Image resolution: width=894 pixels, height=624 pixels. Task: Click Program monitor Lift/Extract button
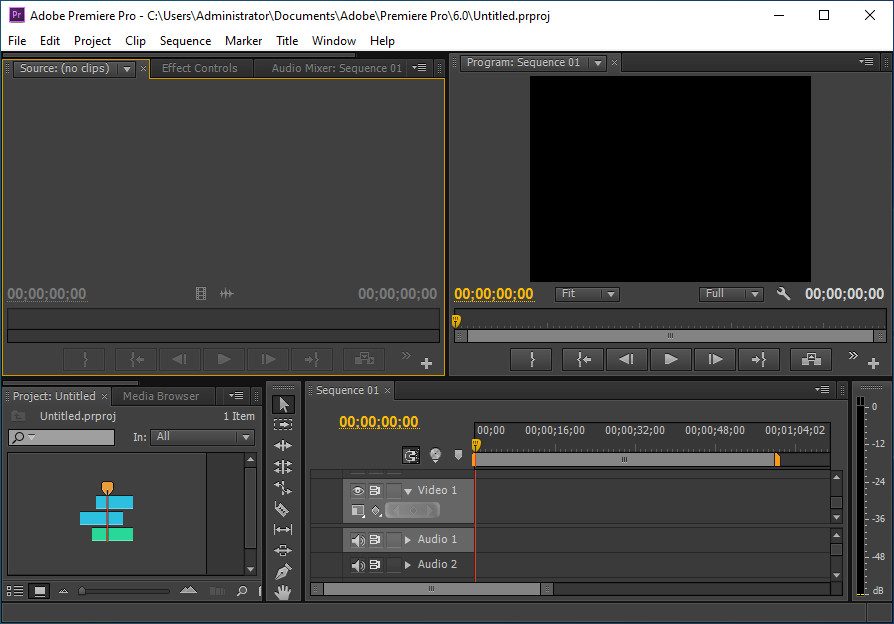(811, 359)
